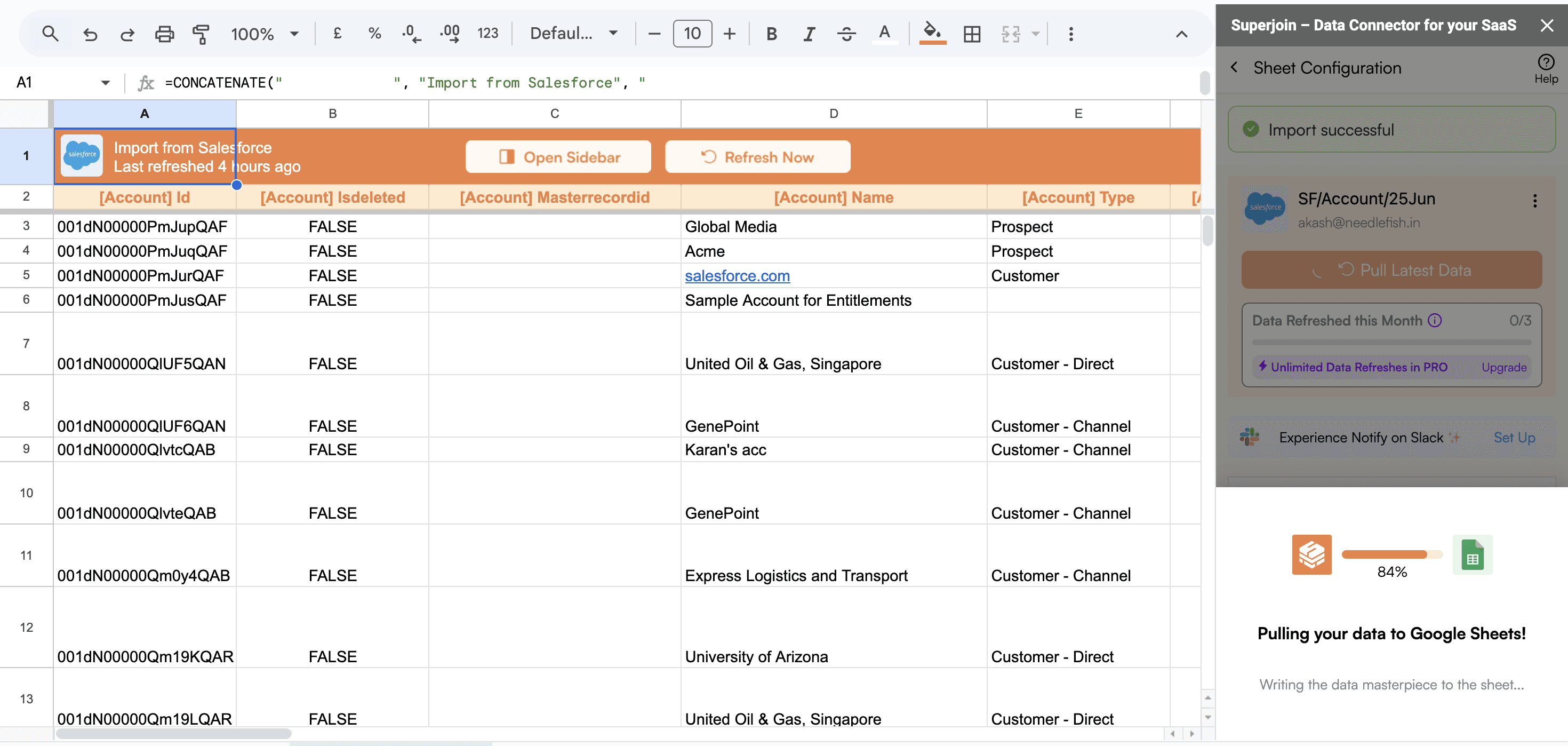This screenshot has height=746, width=1568.
Task: Open the toolbar more options menu
Action: (x=1071, y=34)
